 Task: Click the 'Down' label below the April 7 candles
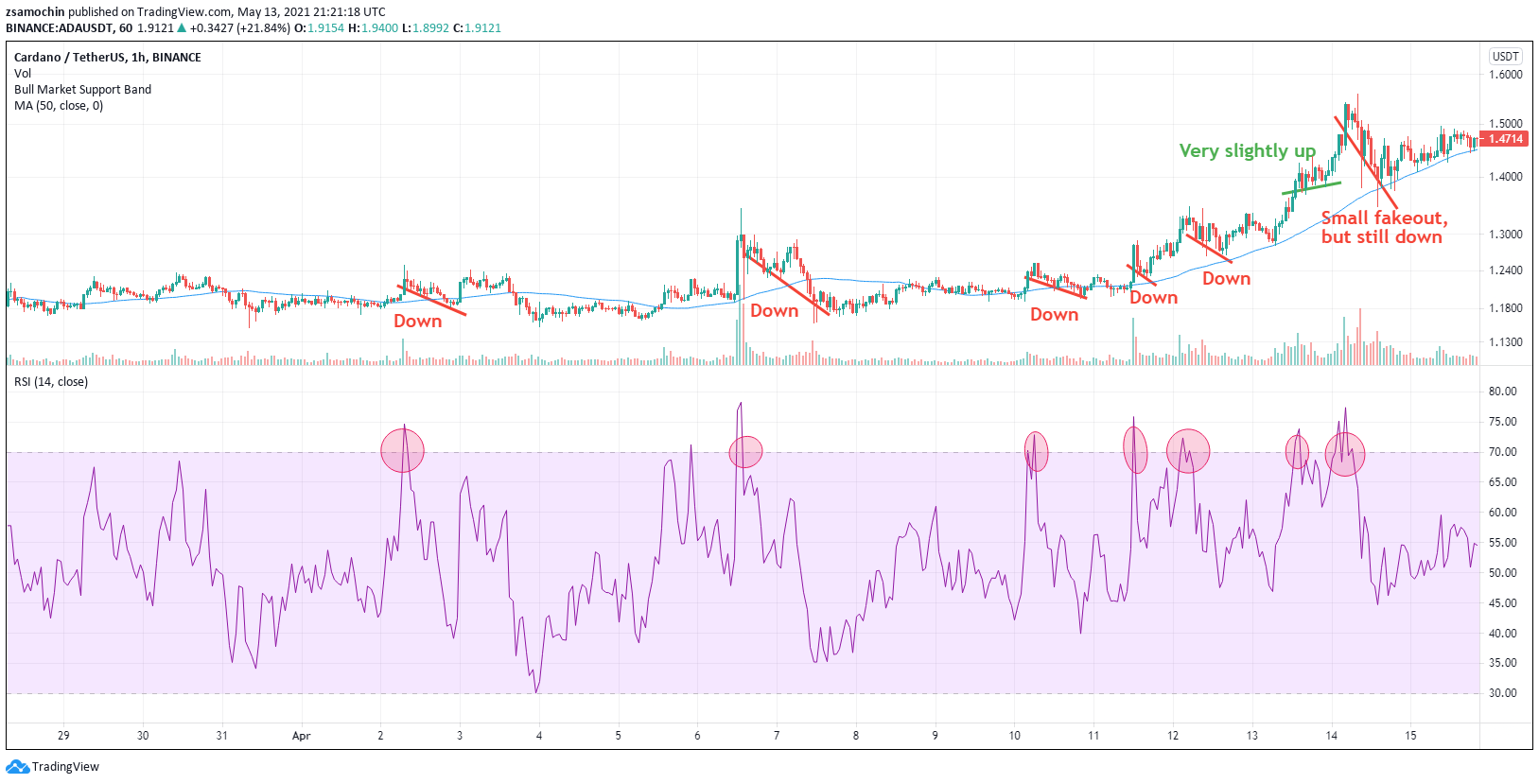pyautogui.click(x=774, y=311)
